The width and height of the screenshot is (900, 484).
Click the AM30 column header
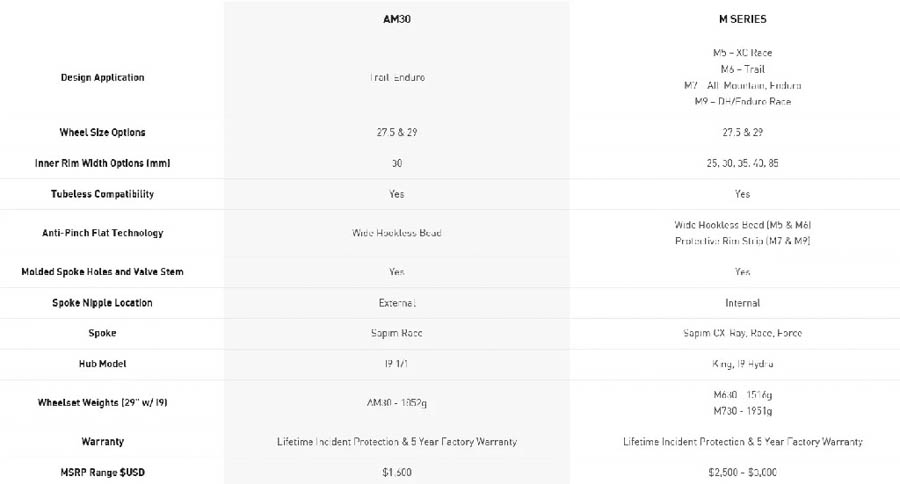[x=397, y=19]
